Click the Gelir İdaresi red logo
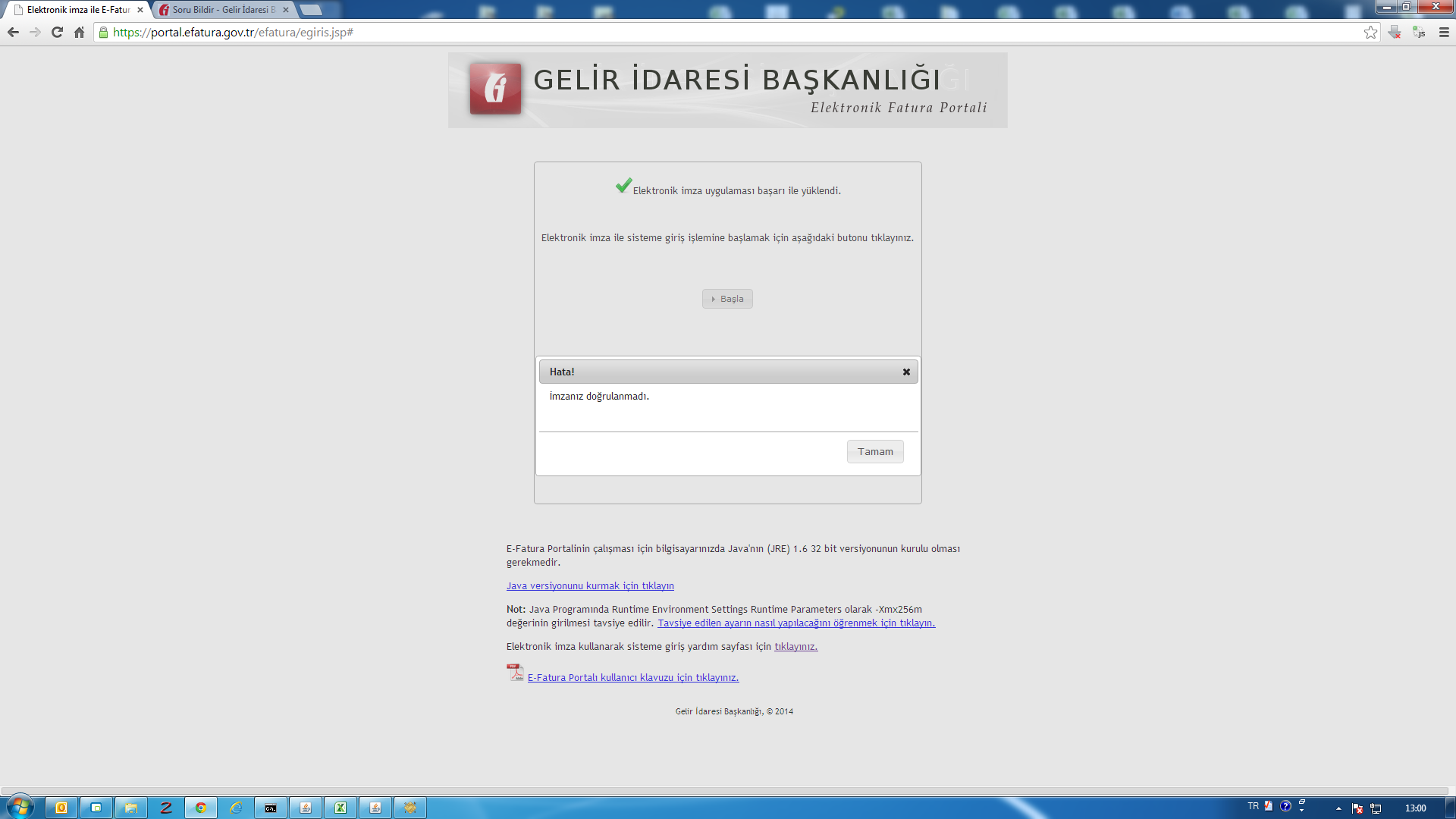 click(x=495, y=89)
